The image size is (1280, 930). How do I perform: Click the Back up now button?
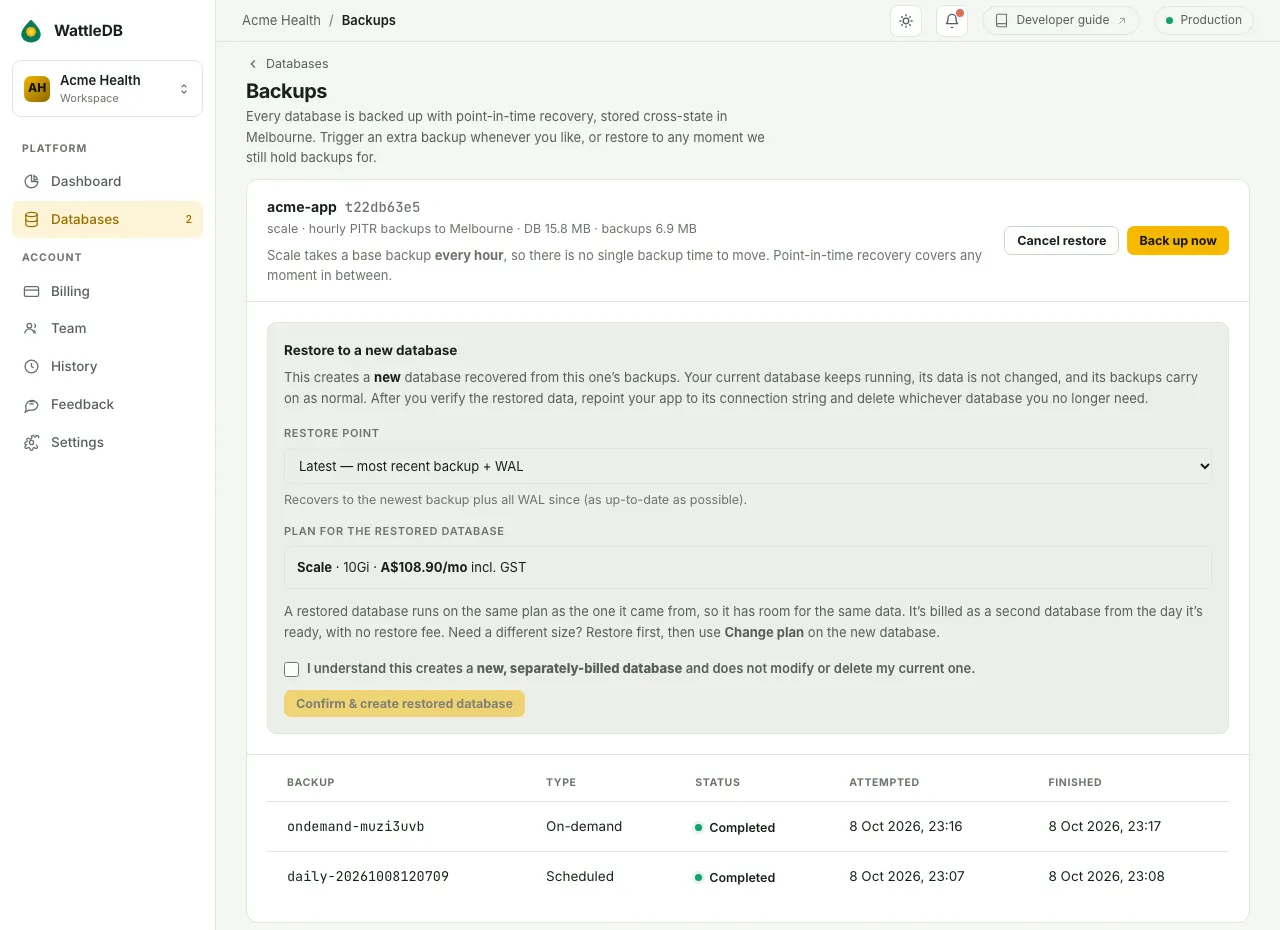point(1178,240)
